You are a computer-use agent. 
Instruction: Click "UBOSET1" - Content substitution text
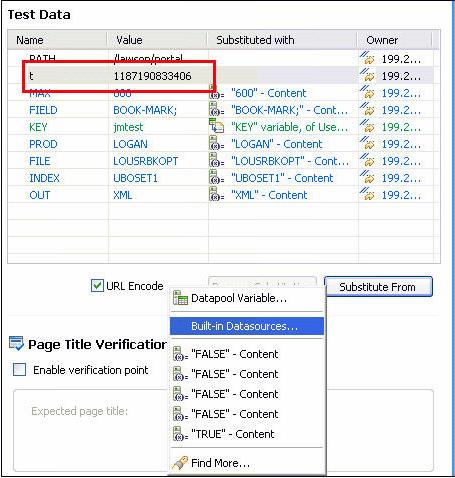[282, 178]
